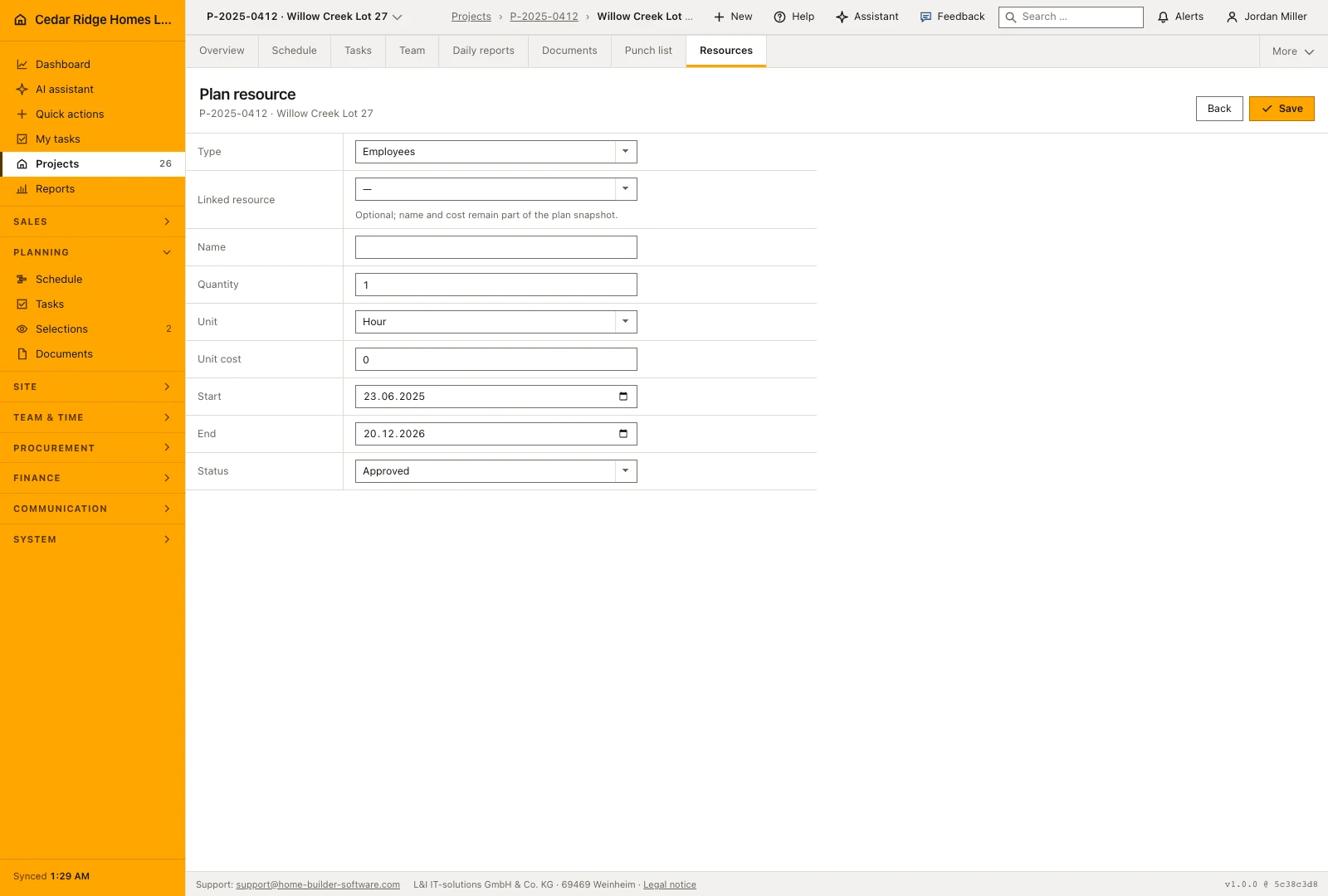The height and width of the screenshot is (896, 1328).
Task: Open the Linked resource dropdown
Action: point(496,189)
